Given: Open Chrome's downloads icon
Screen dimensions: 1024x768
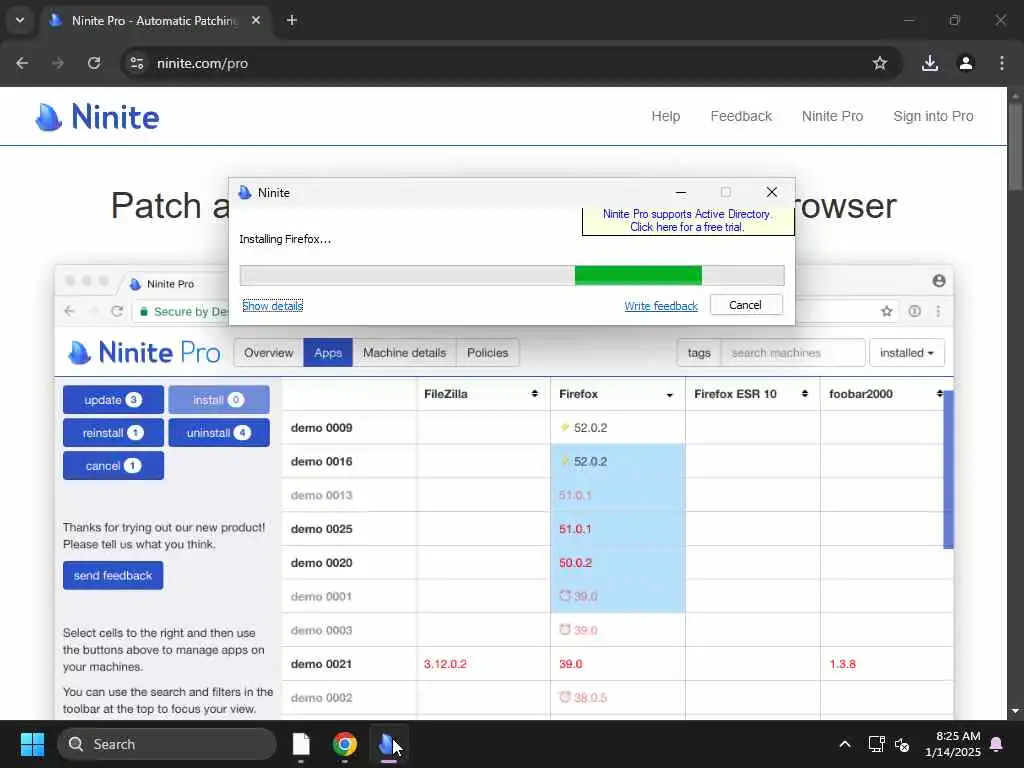Looking at the screenshot, I should 930,63.
